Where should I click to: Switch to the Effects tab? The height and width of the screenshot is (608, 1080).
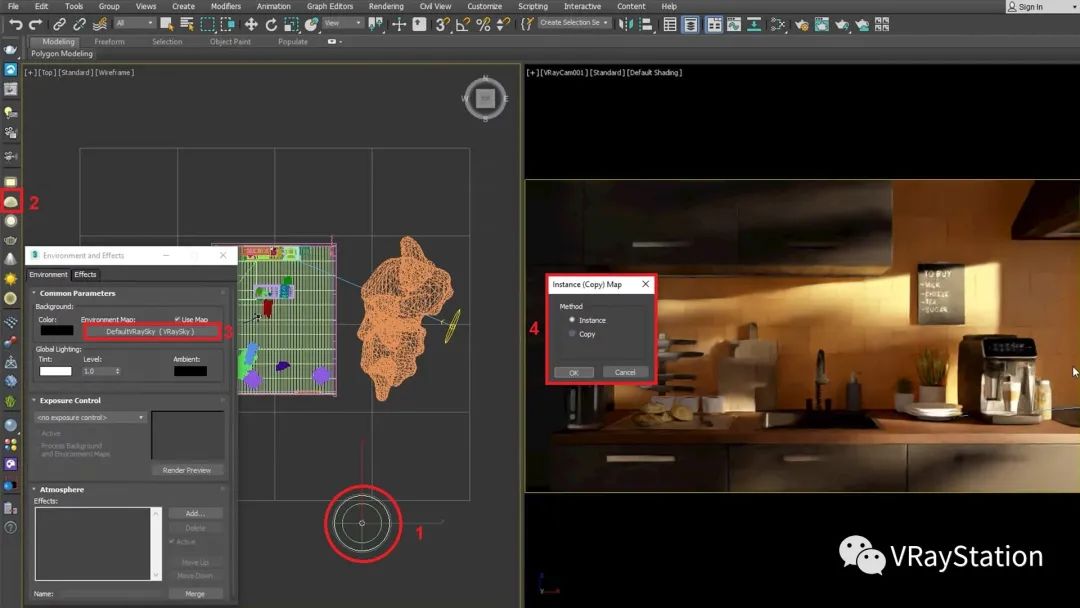coord(86,274)
